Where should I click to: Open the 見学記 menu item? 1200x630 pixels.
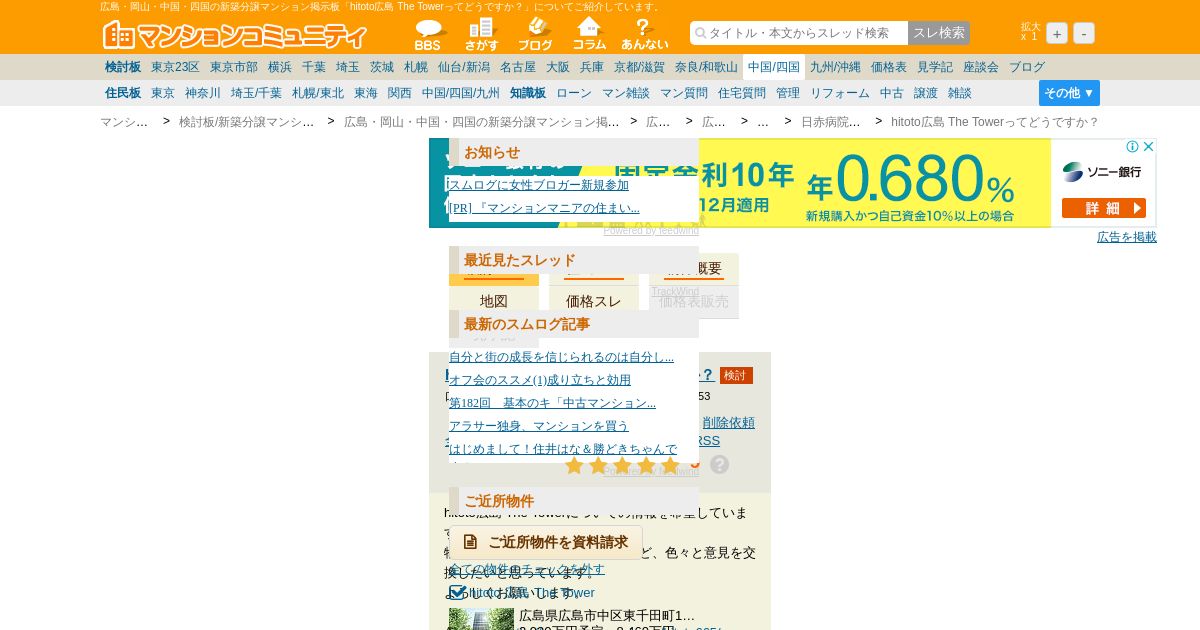pyautogui.click(x=935, y=67)
